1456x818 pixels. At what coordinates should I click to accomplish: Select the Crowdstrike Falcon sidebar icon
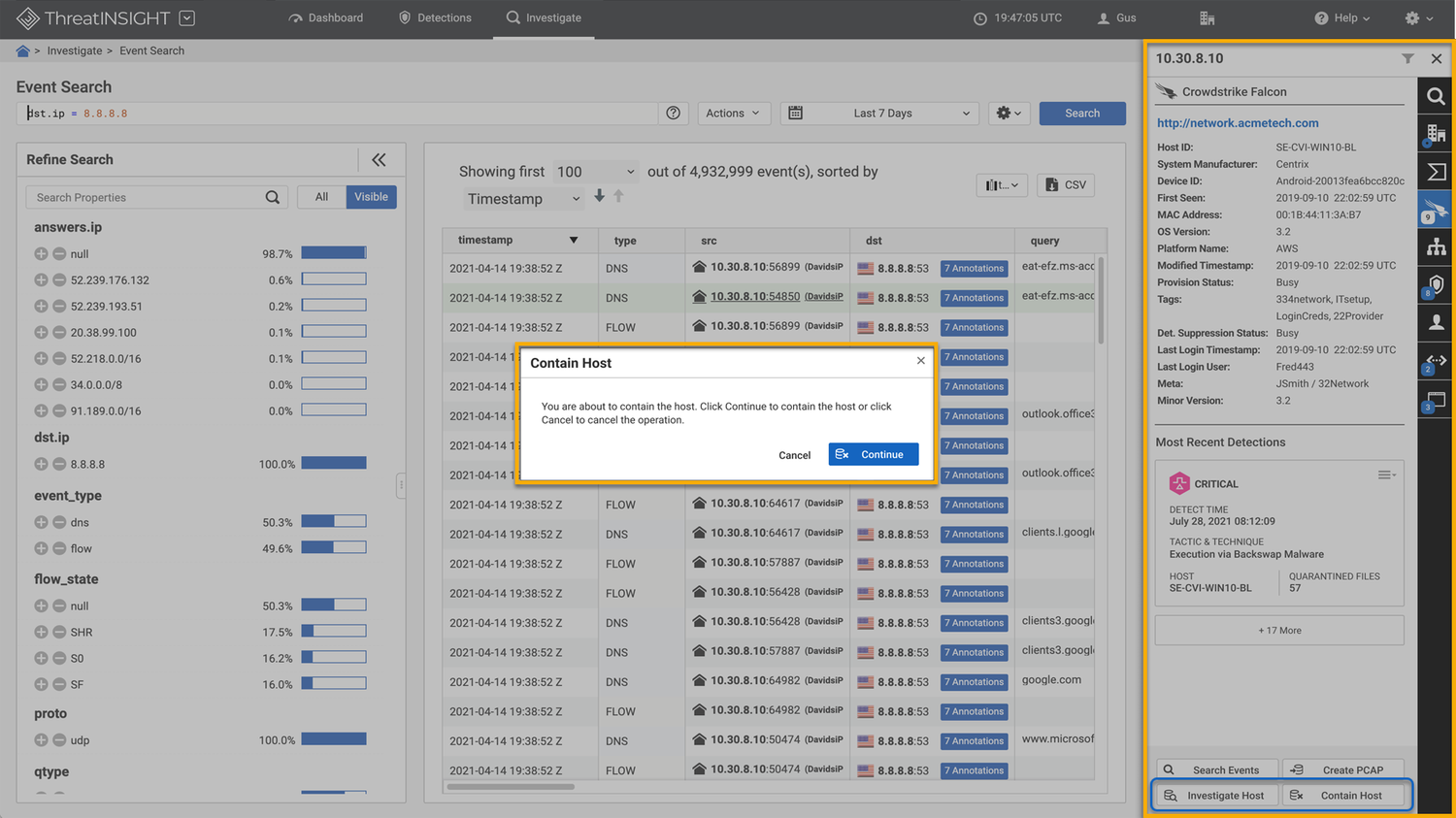(x=1436, y=210)
